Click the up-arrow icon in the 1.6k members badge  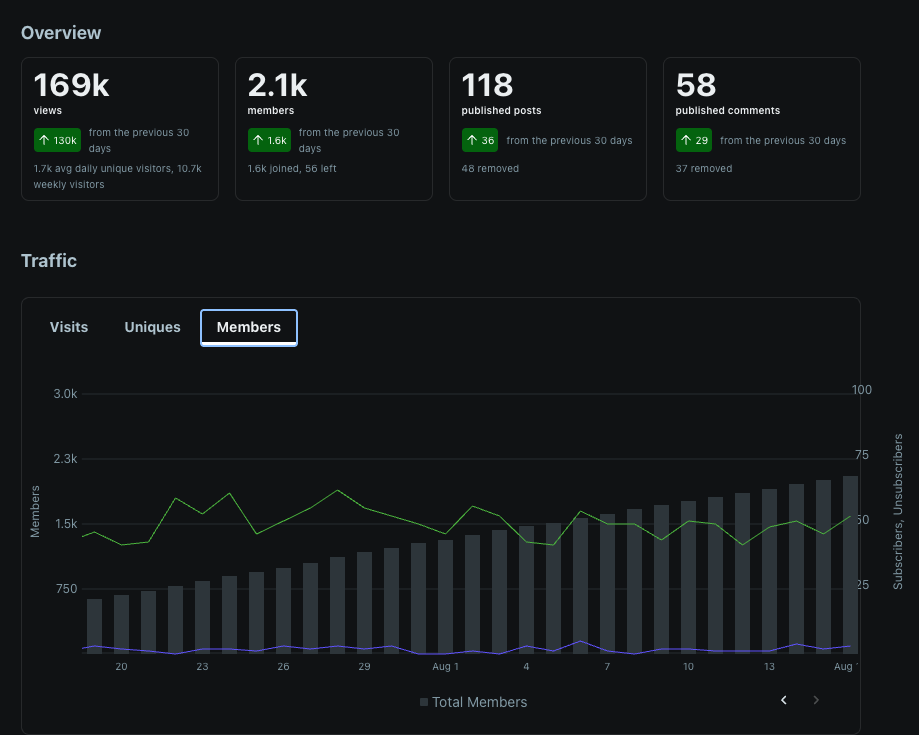pyautogui.click(x=258, y=140)
